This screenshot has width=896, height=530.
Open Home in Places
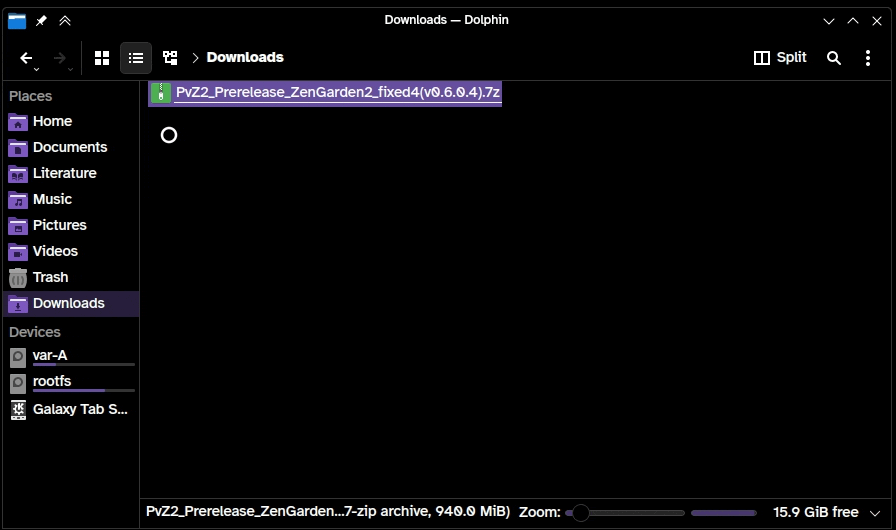coord(71,121)
